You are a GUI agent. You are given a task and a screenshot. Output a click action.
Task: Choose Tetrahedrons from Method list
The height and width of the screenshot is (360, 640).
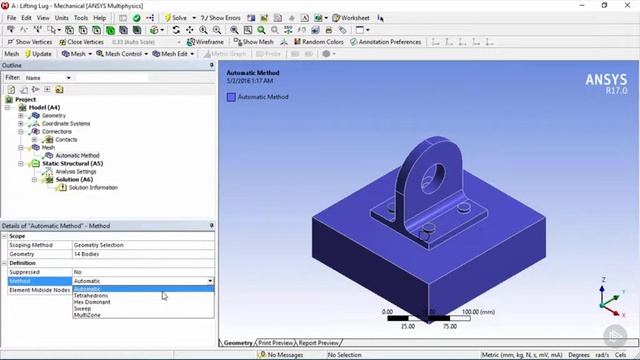(143, 296)
